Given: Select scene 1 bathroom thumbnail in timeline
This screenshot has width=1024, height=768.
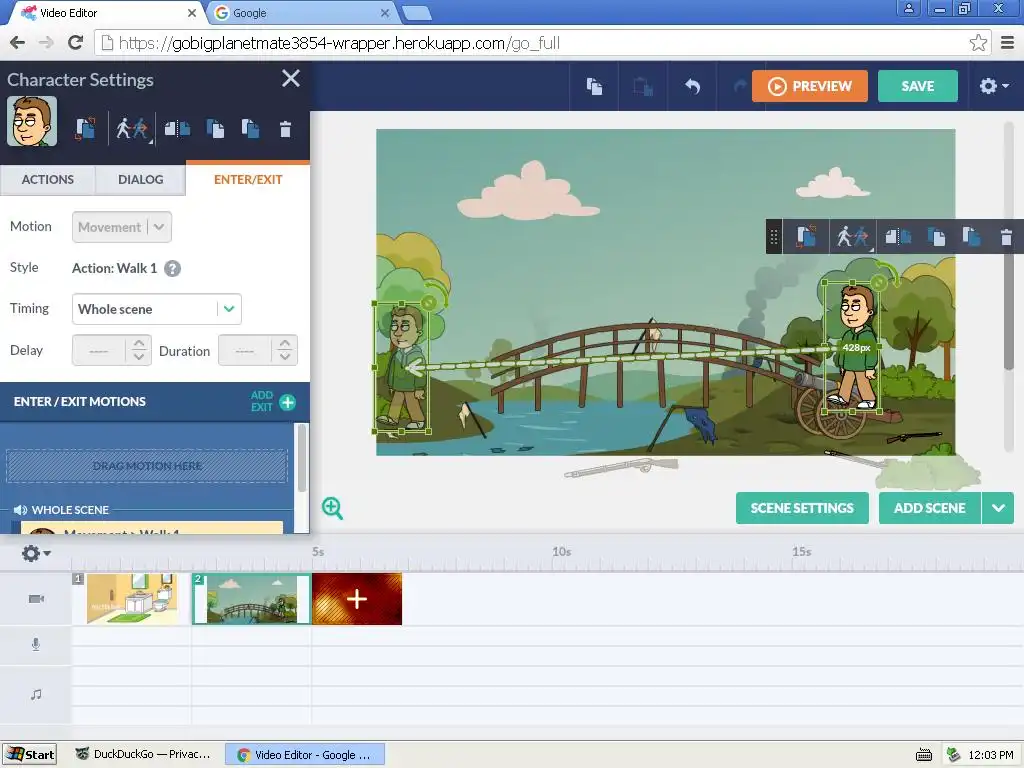Looking at the screenshot, I should click(131, 599).
